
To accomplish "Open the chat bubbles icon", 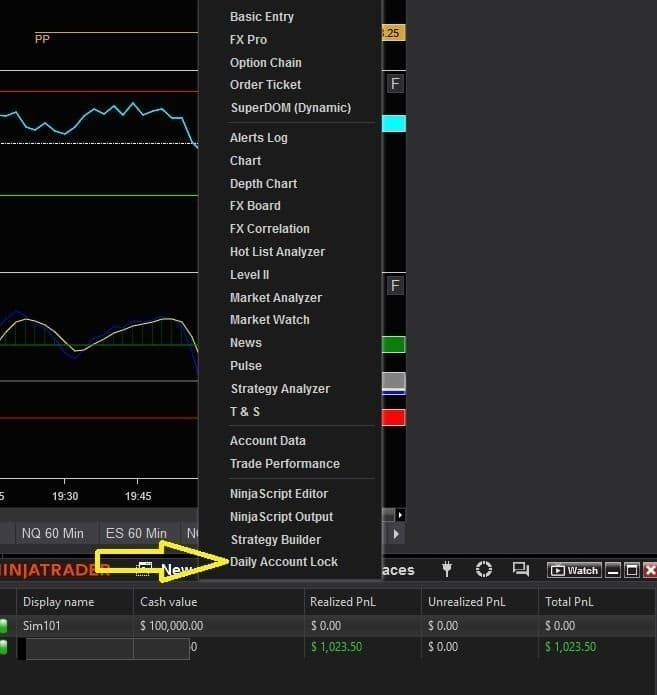I will point(520,570).
